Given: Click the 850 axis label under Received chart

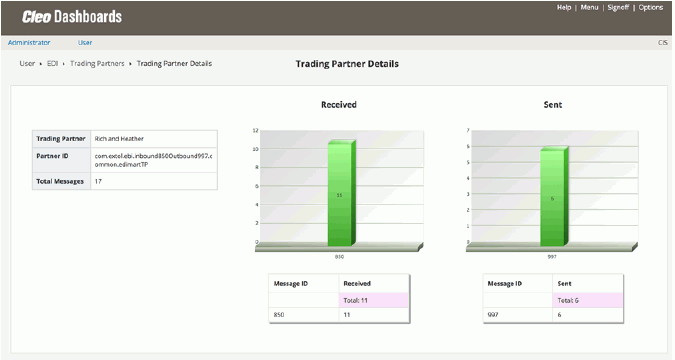Looking at the screenshot, I should tap(339, 257).
